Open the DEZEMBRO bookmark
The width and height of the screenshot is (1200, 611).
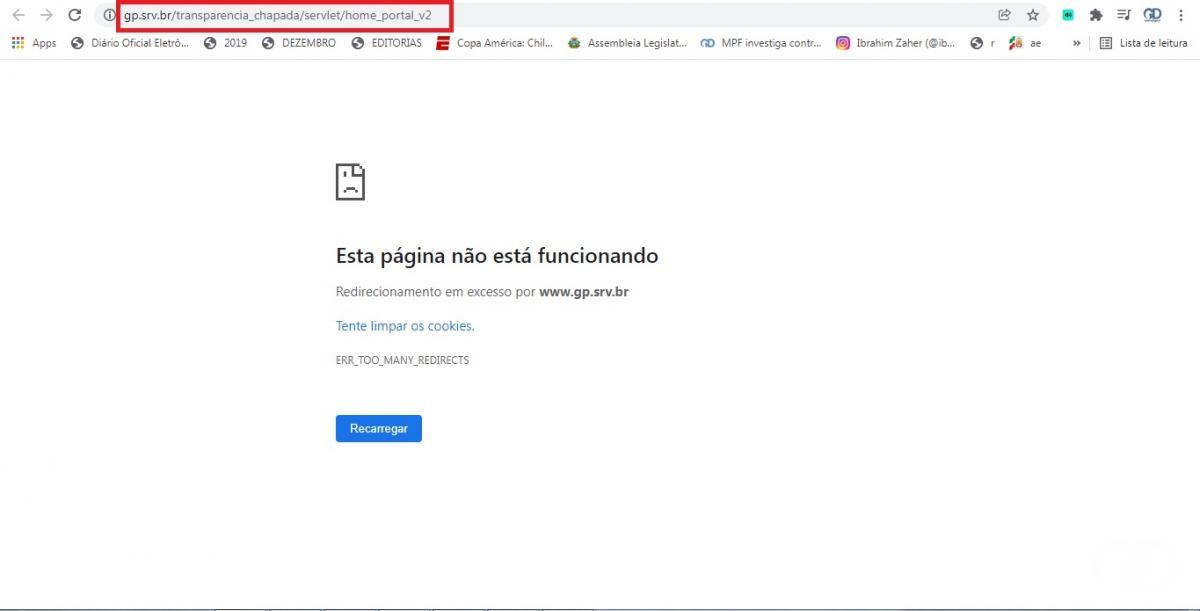(299, 43)
